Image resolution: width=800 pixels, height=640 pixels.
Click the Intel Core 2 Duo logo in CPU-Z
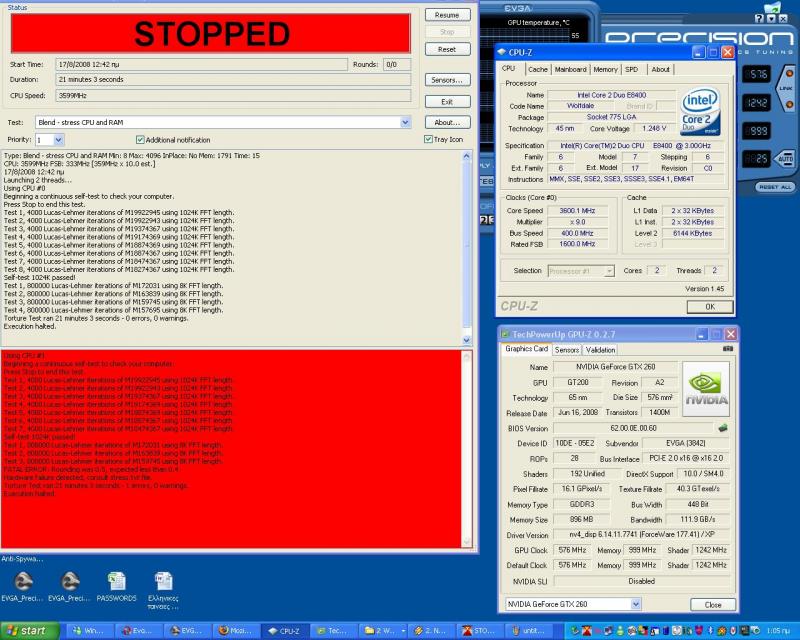pyautogui.click(x=699, y=112)
